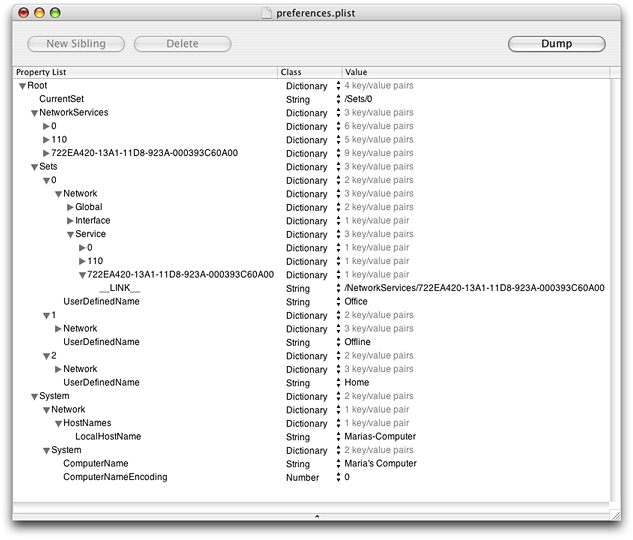The width and height of the screenshot is (633, 540).
Task: Select the ComputerName row
Action: pos(96,464)
